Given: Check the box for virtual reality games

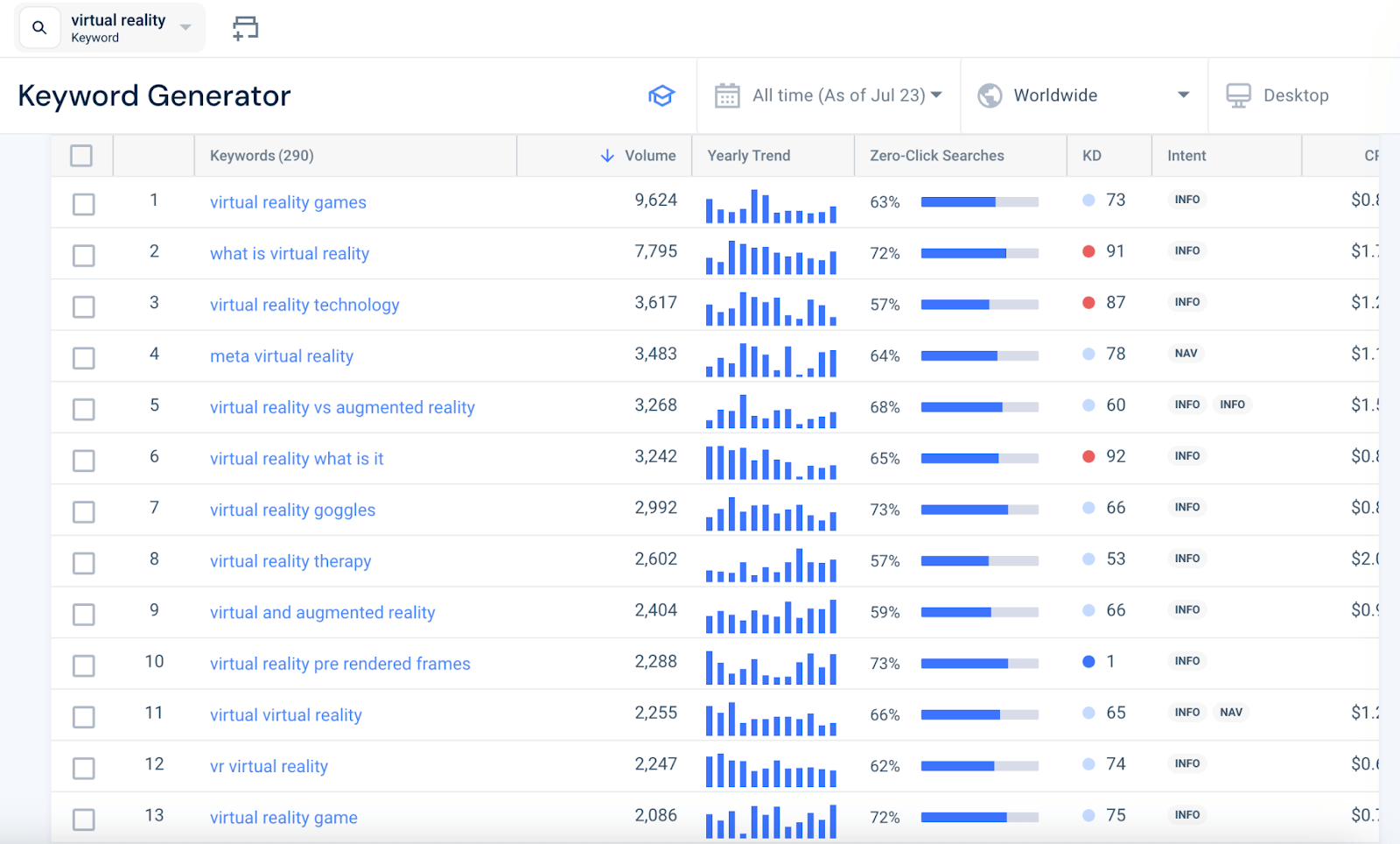Looking at the screenshot, I should click(x=84, y=204).
